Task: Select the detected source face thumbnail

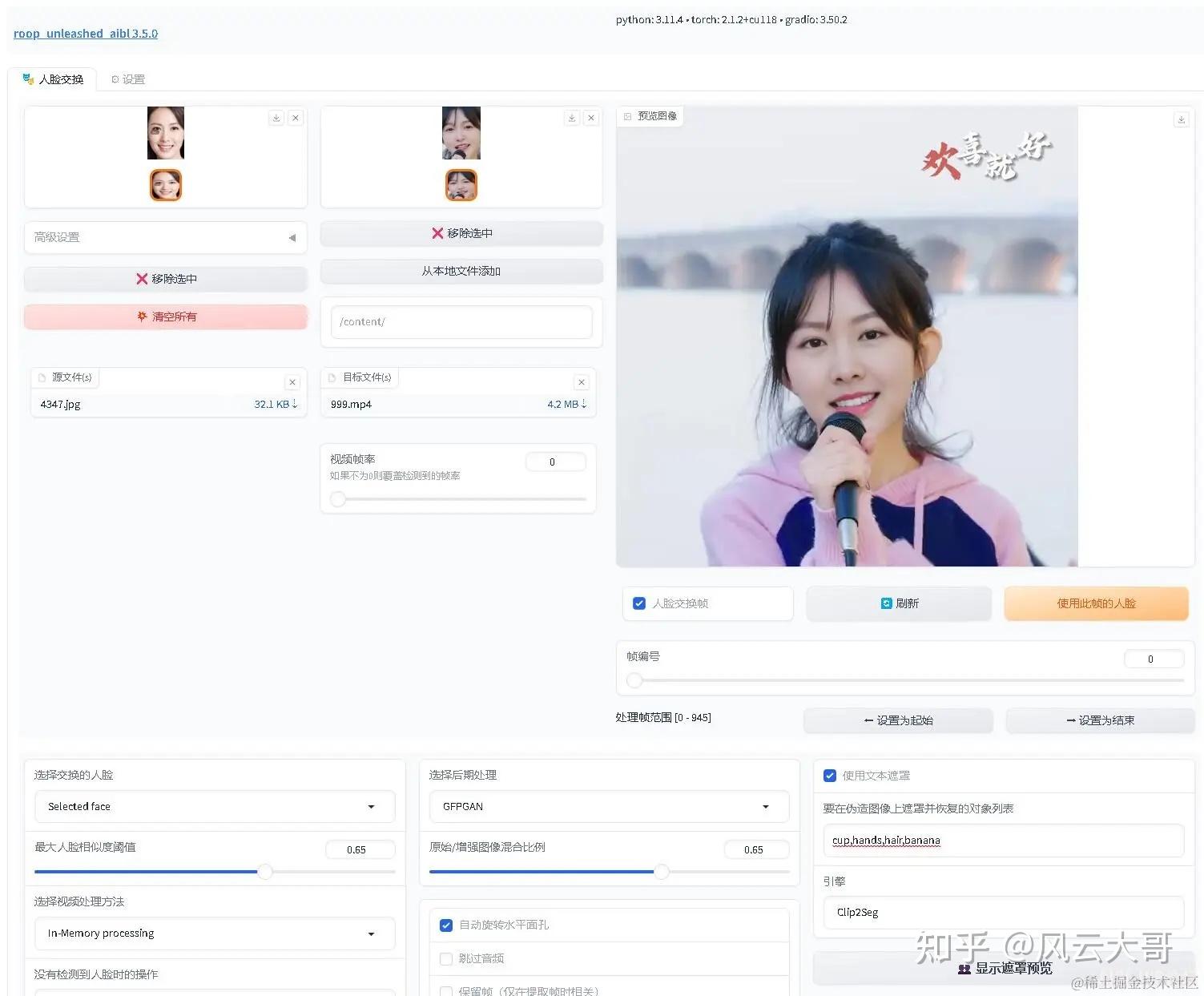Action: (x=165, y=185)
